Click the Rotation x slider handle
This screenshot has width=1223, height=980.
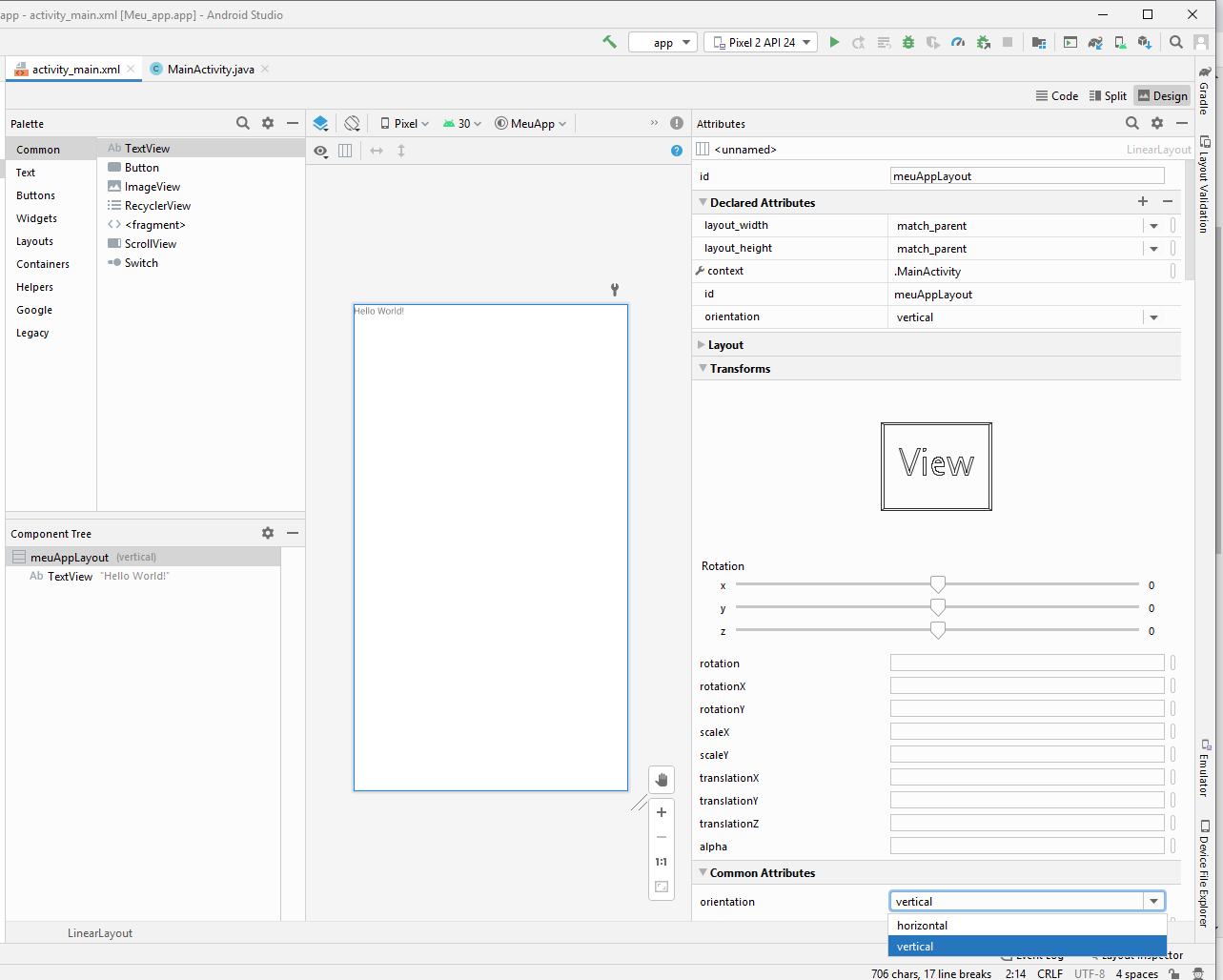click(938, 584)
